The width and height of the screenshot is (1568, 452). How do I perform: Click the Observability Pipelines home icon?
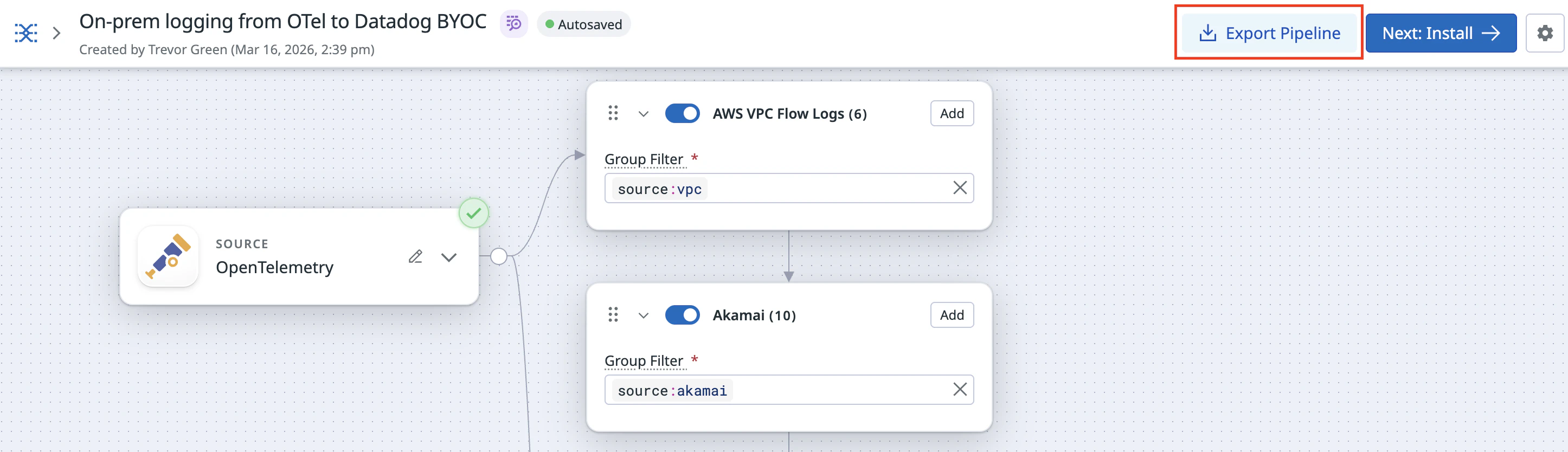pos(26,33)
